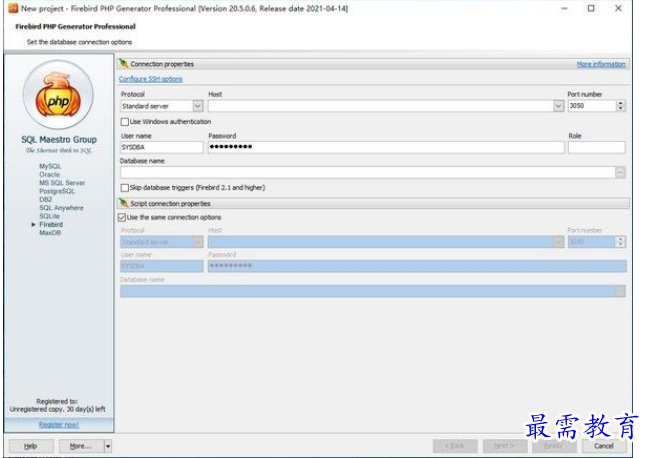Click the Script connection properties header bar
647x458 pixels.
point(373,203)
